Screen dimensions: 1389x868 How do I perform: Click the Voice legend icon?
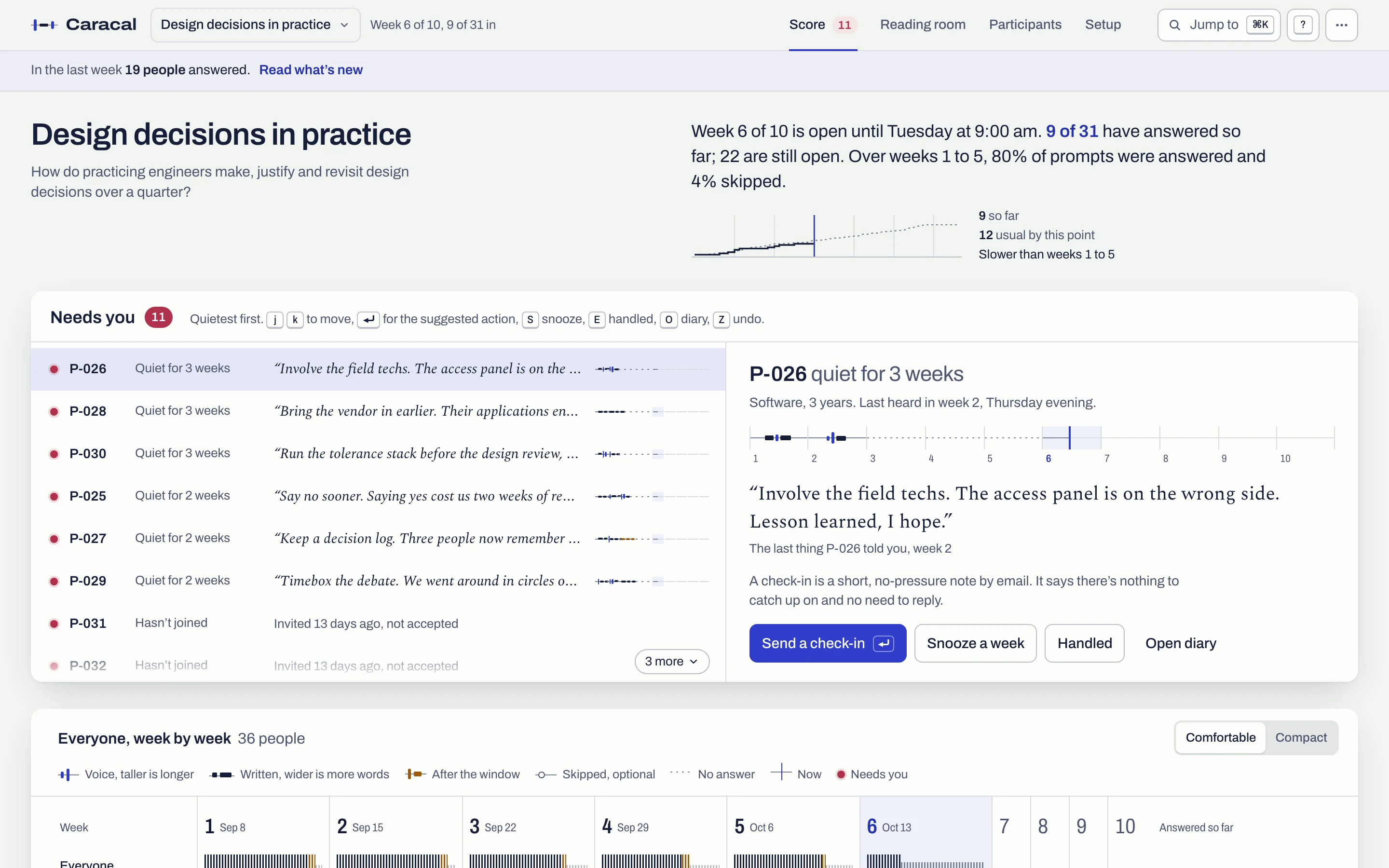pyautogui.click(x=68, y=774)
